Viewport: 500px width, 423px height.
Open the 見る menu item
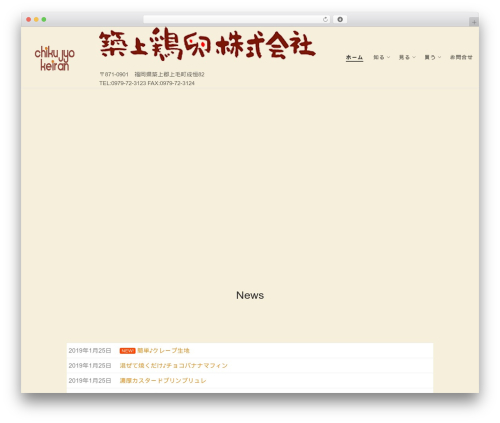click(404, 57)
